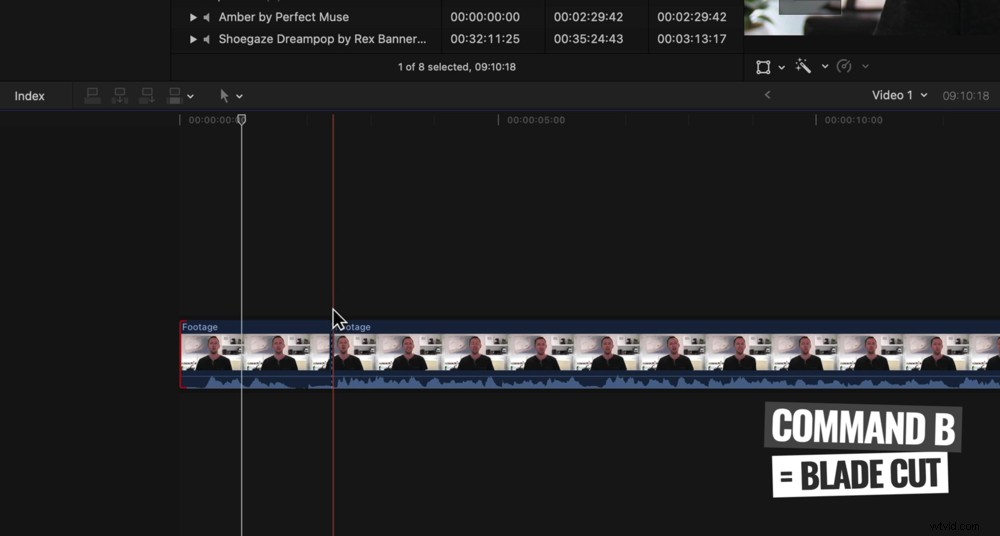Click the 00:00:00:00 start cell of Amber
The height and width of the screenshot is (536, 1000).
(x=485, y=17)
